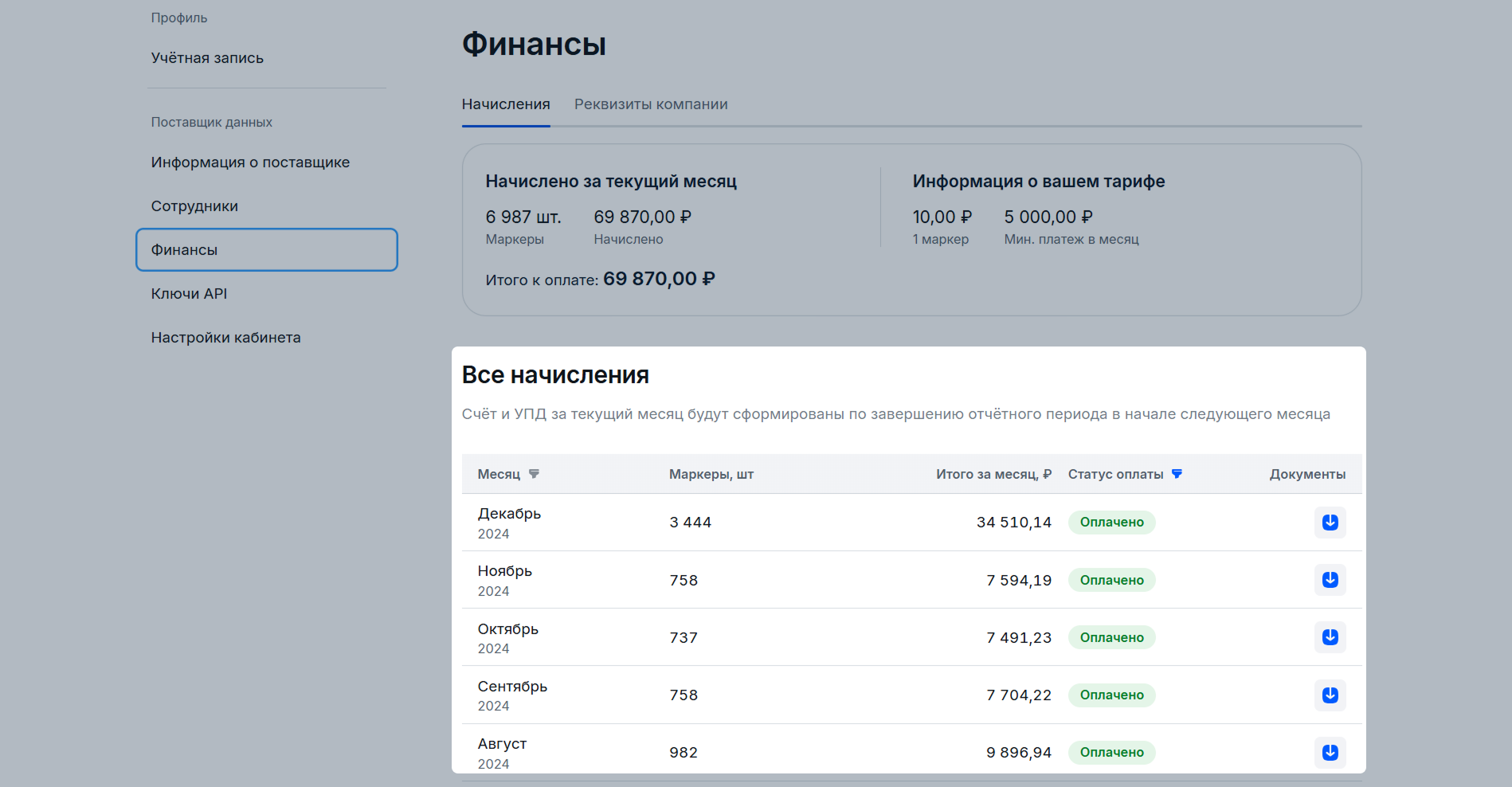Click the Маркеры, шт column header
The height and width of the screenshot is (787, 1512).
click(x=711, y=474)
